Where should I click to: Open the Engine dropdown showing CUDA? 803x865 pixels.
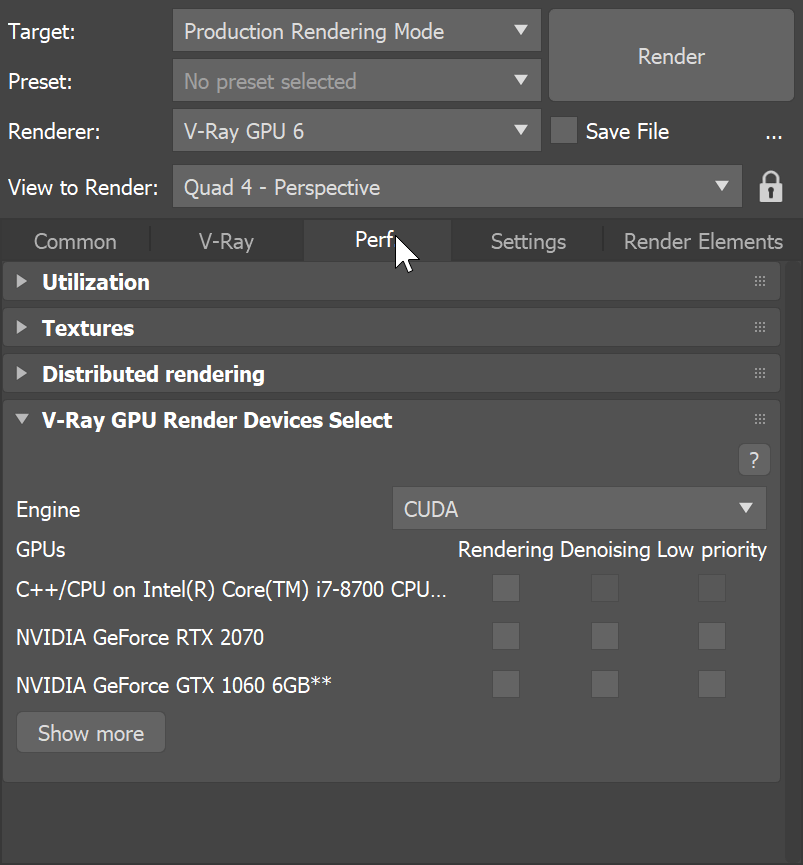[579, 508]
